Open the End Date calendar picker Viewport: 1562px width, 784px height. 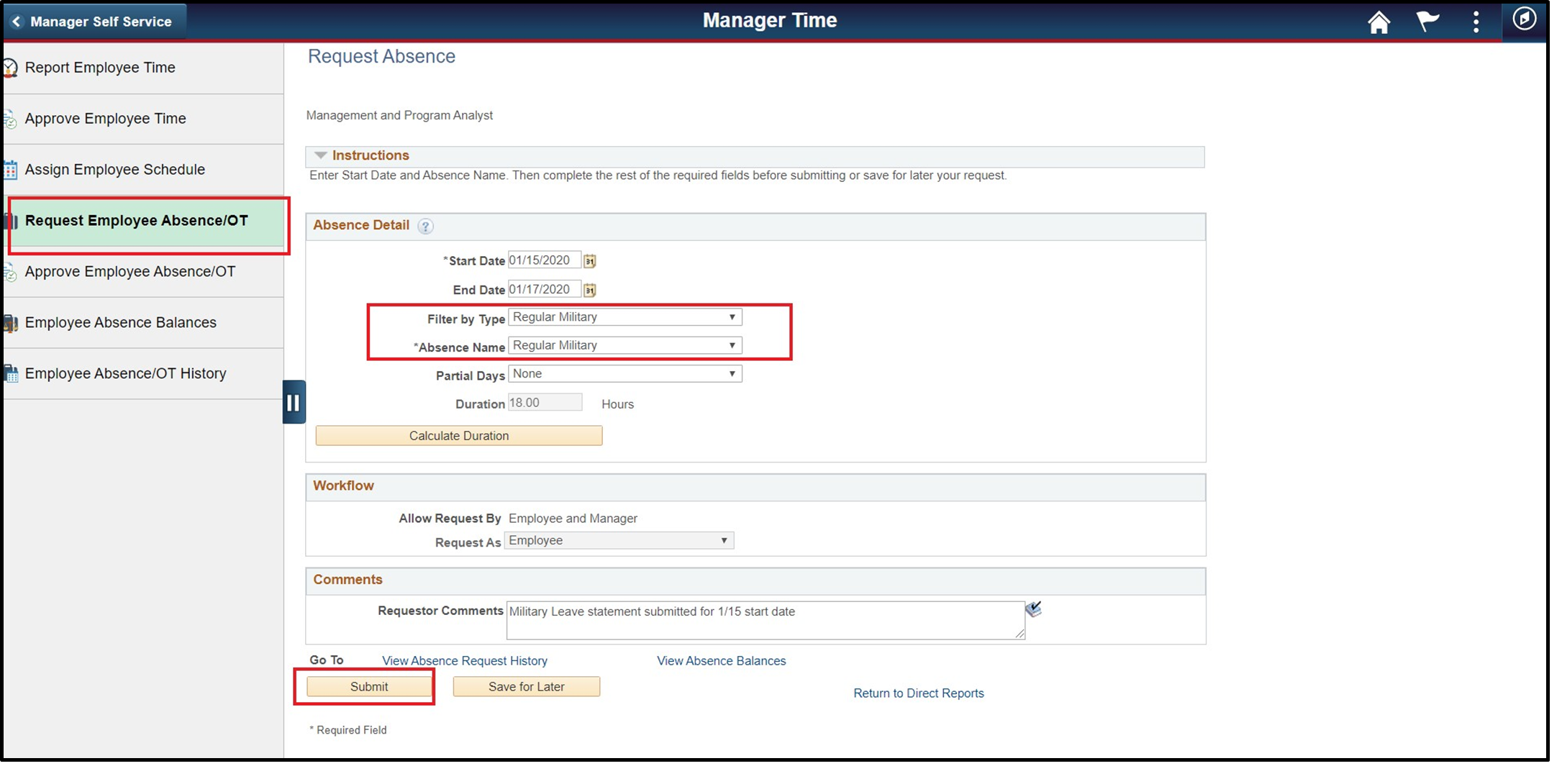[x=589, y=289]
